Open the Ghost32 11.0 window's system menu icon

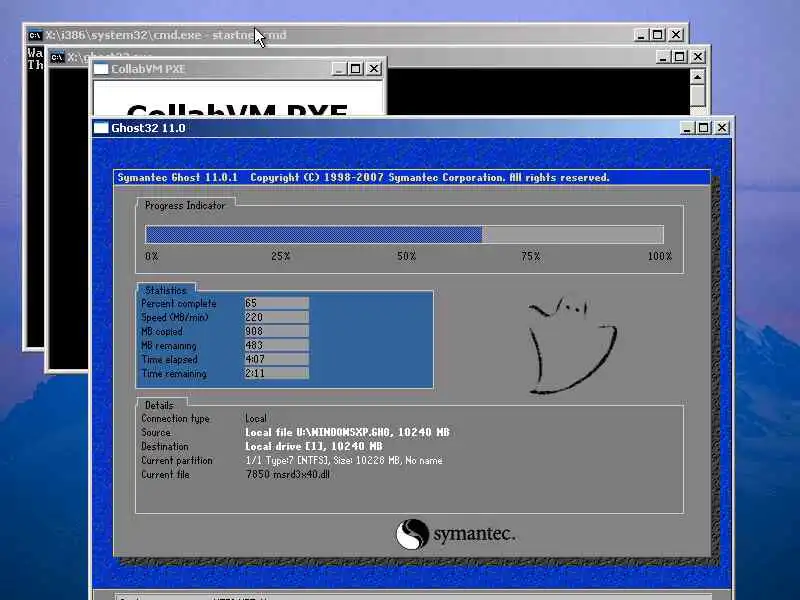click(x=101, y=128)
